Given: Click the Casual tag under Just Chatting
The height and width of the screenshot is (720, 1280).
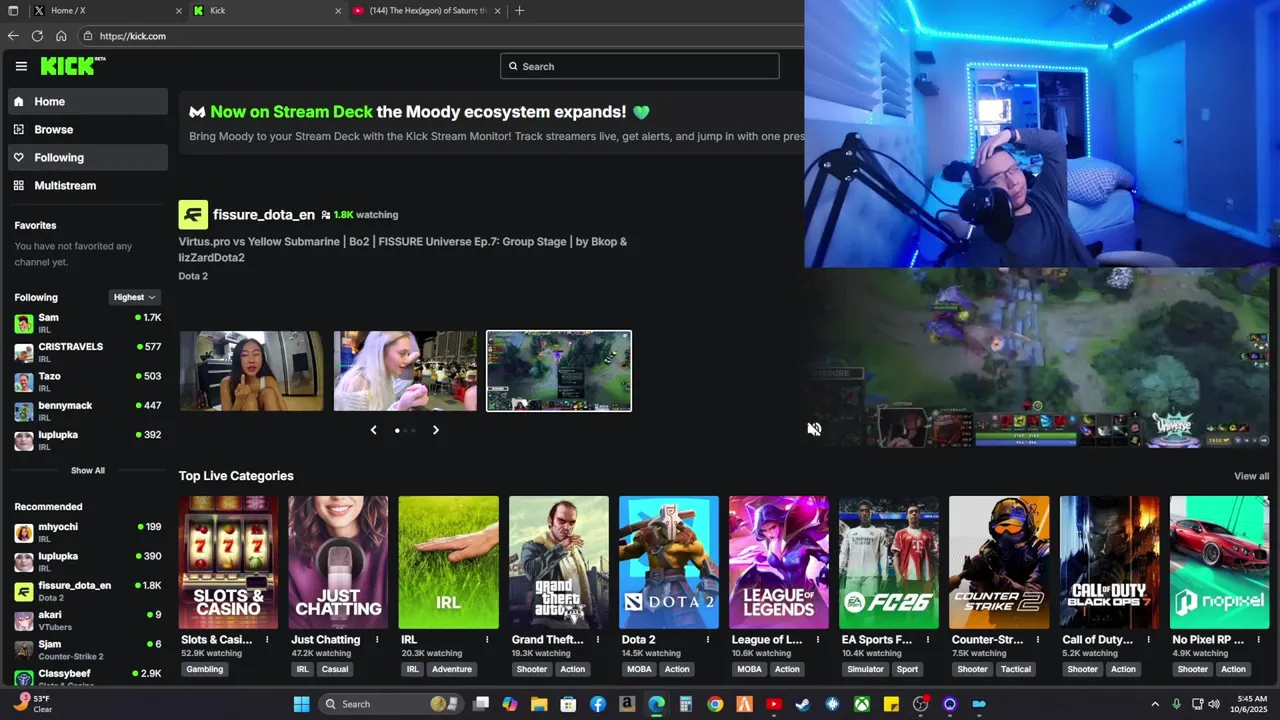Looking at the screenshot, I should [335, 669].
